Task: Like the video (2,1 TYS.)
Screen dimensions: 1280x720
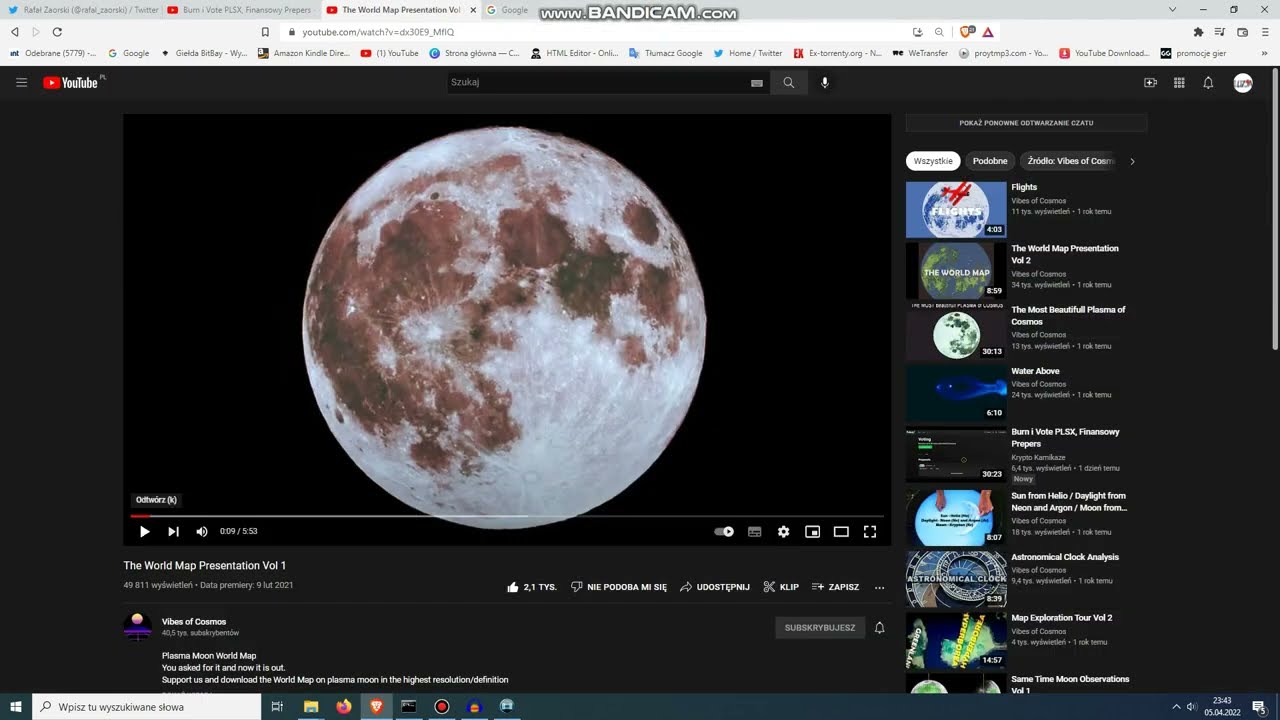Action: tap(531, 587)
